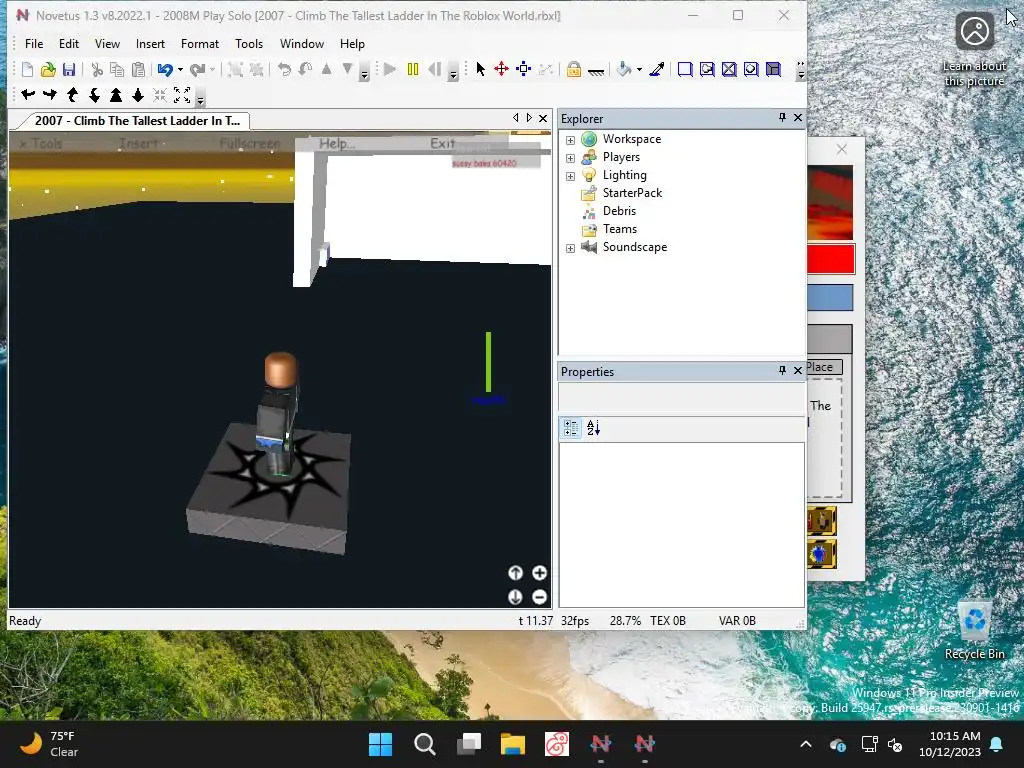Click the Cut scissors icon
Viewport: 1024px width, 768px height.
(97, 69)
